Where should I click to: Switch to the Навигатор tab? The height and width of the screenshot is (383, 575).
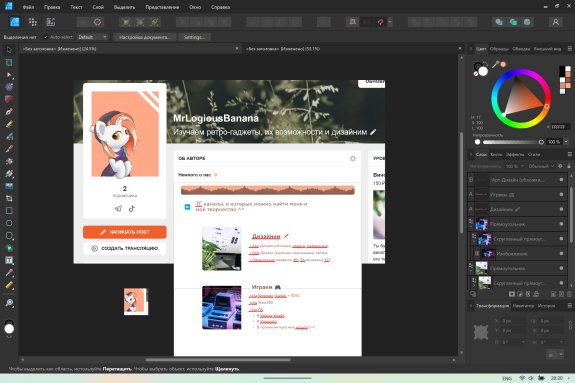[523, 306]
